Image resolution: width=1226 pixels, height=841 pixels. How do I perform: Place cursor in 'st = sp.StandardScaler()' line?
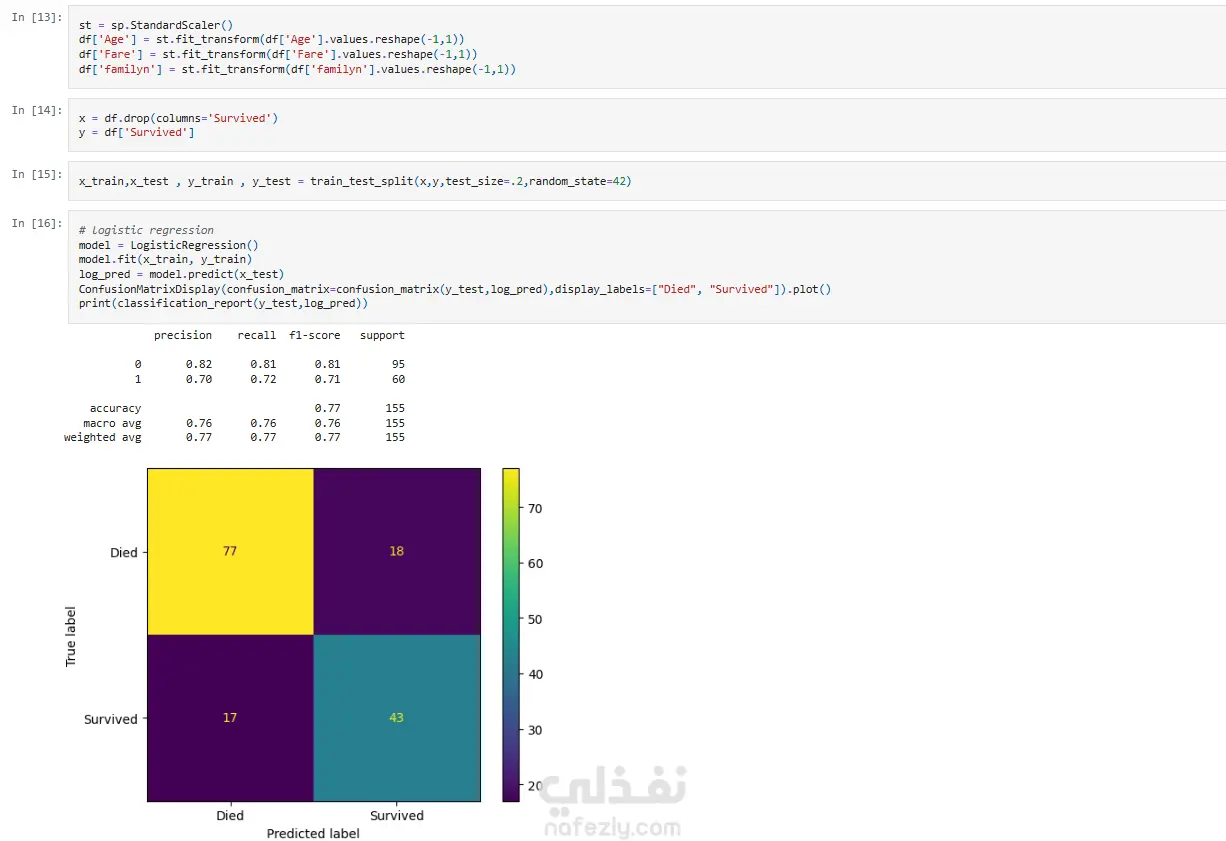click(x=156, y=23)
